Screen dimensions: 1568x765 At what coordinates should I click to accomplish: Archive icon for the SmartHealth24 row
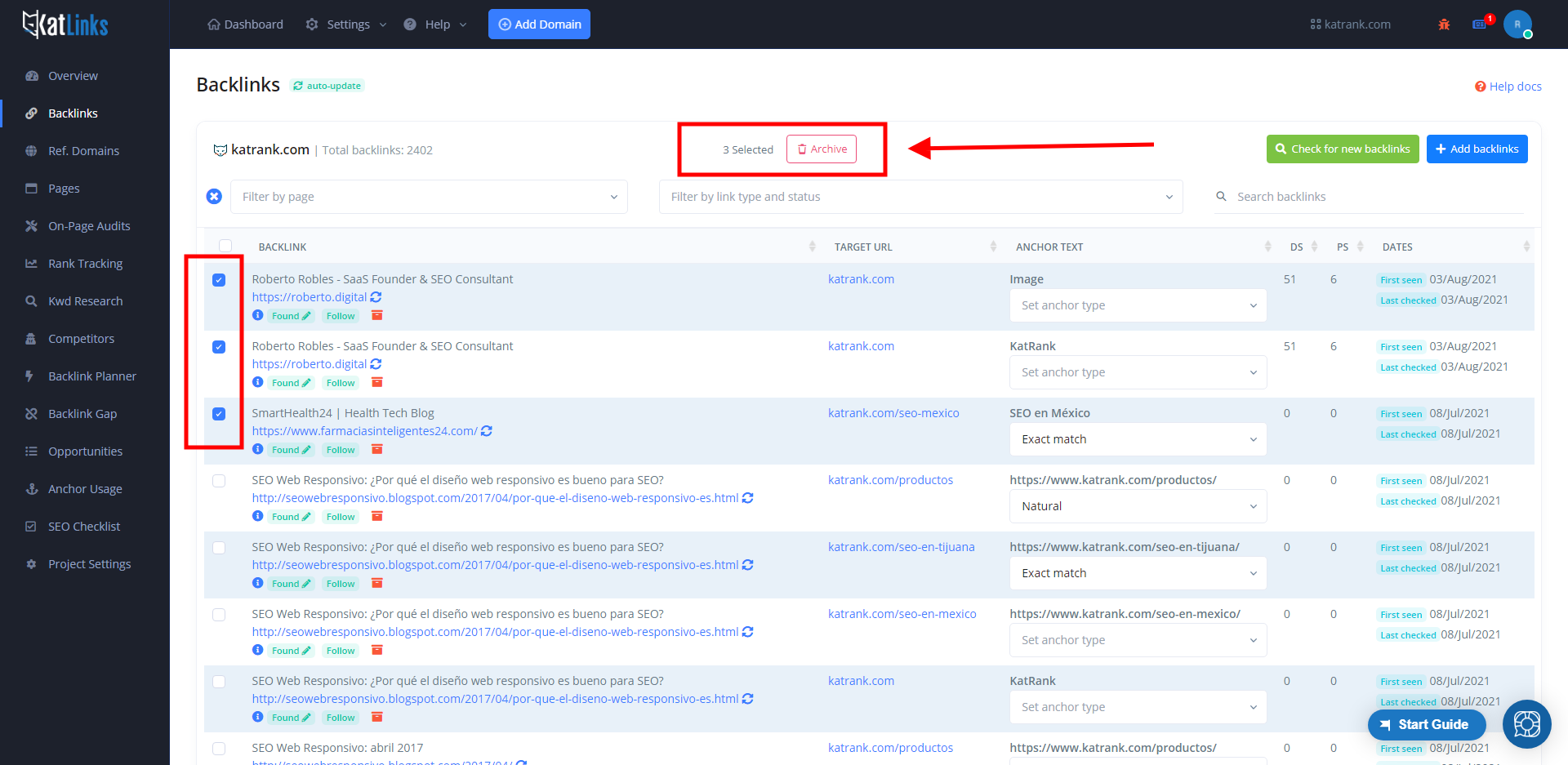pyautogui.click(x=377, y=449)
